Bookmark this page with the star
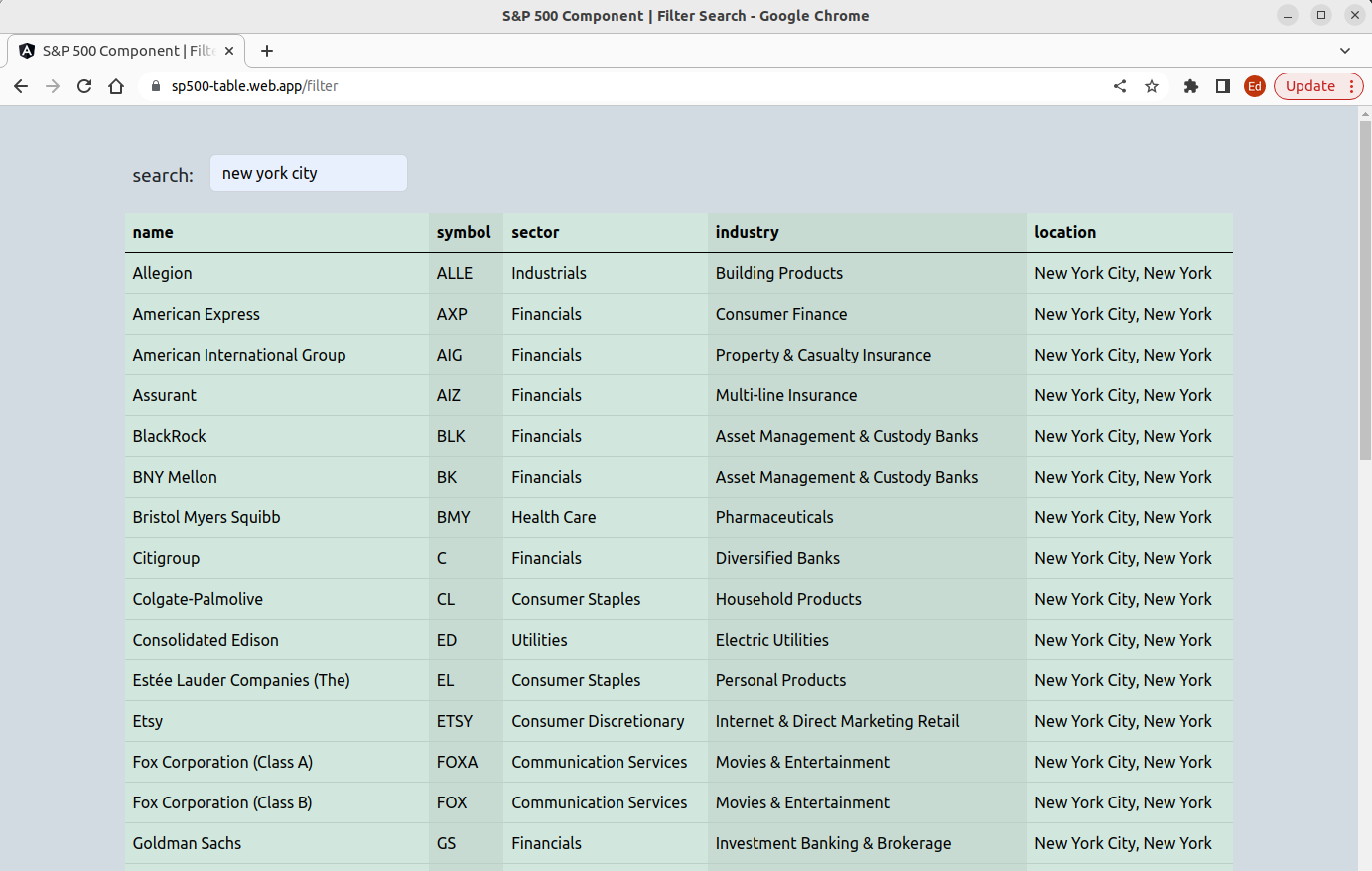Image resolution: width=1372 pixels, height=871 pixels. coord(1152,86)
